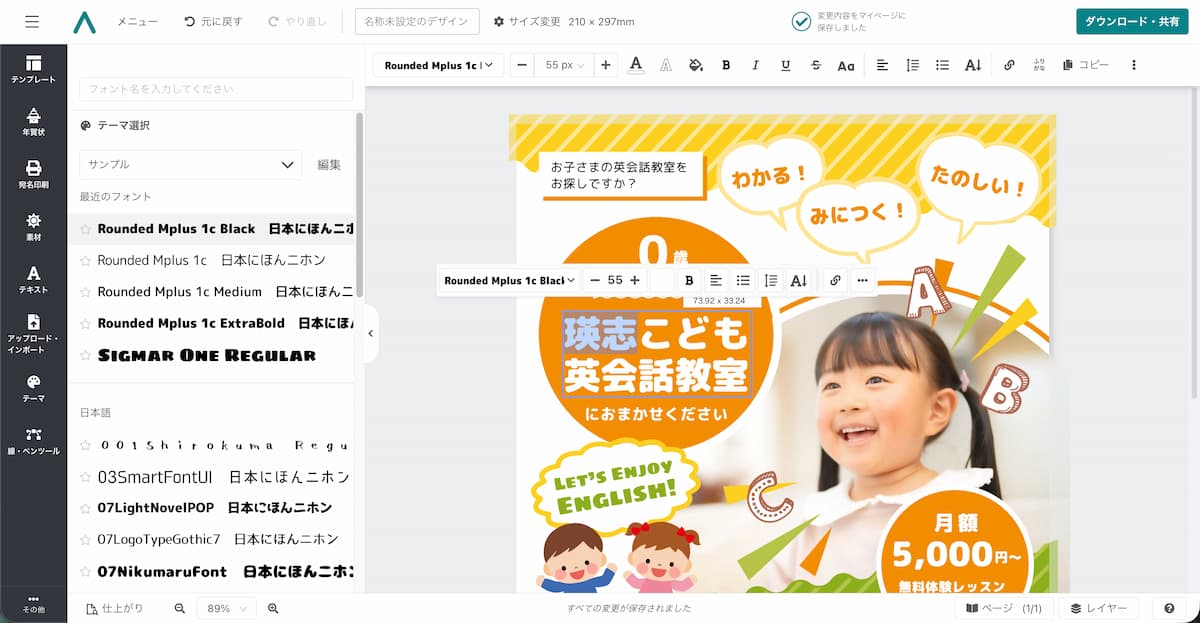Toggle bold formatting in the floating toolbar
Screen dimensions: 1200x623
[x=688, y=280]
